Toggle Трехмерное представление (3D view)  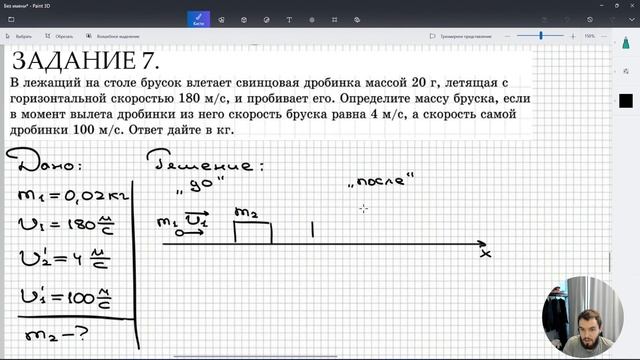(461, 36)
